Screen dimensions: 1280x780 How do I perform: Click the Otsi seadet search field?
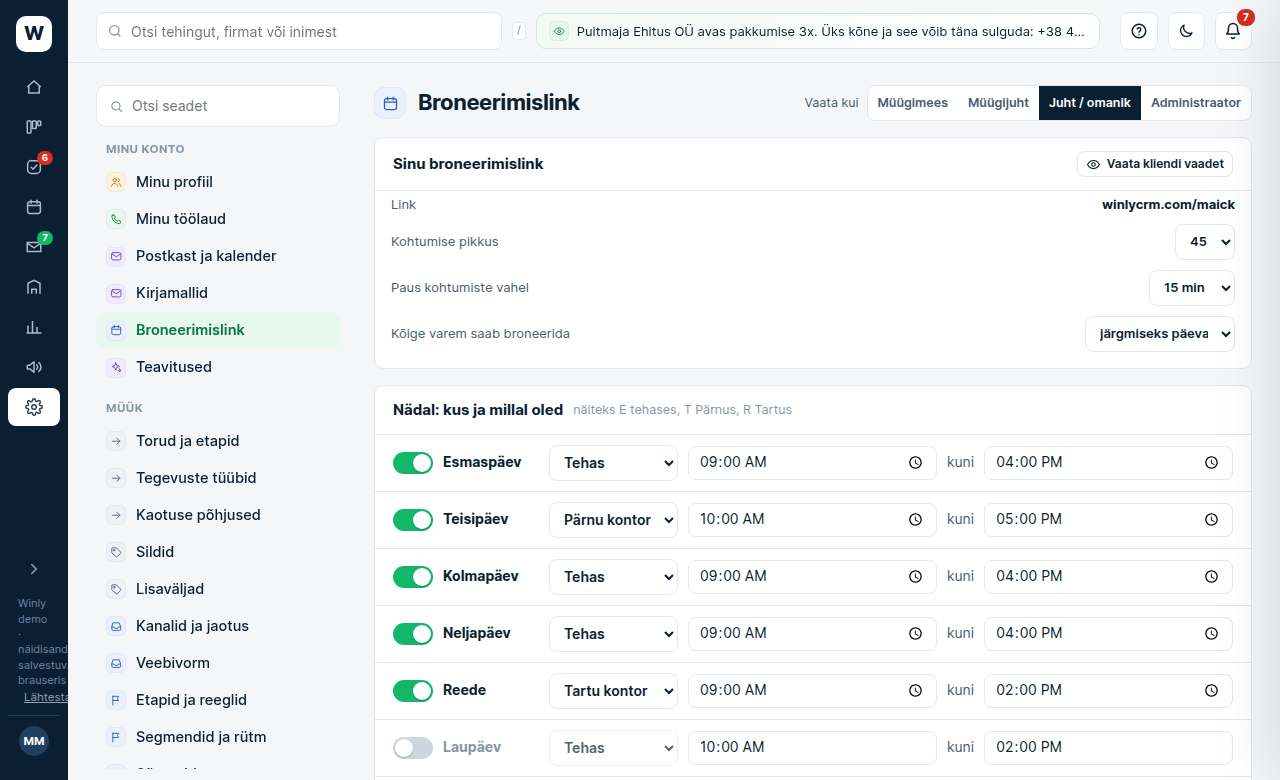pyautogui.click(x=218, y=106)
